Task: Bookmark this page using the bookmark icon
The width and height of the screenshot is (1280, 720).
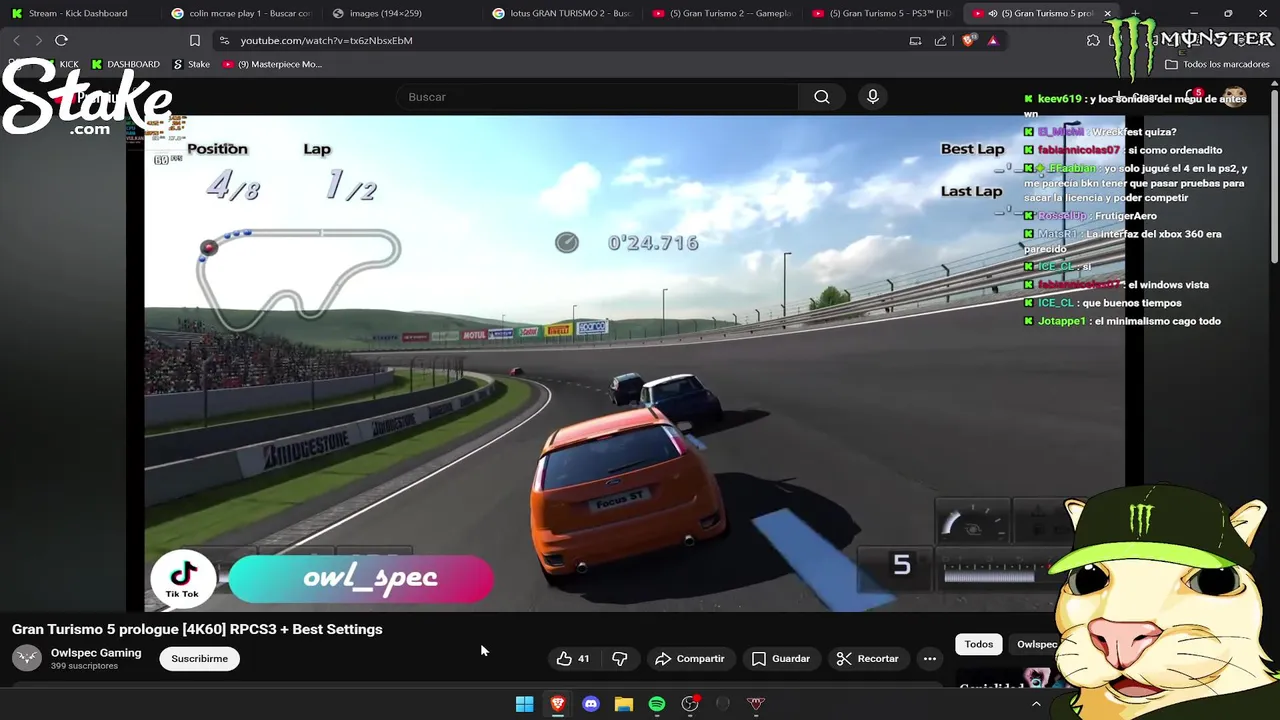Action: [x=195, y=40]
